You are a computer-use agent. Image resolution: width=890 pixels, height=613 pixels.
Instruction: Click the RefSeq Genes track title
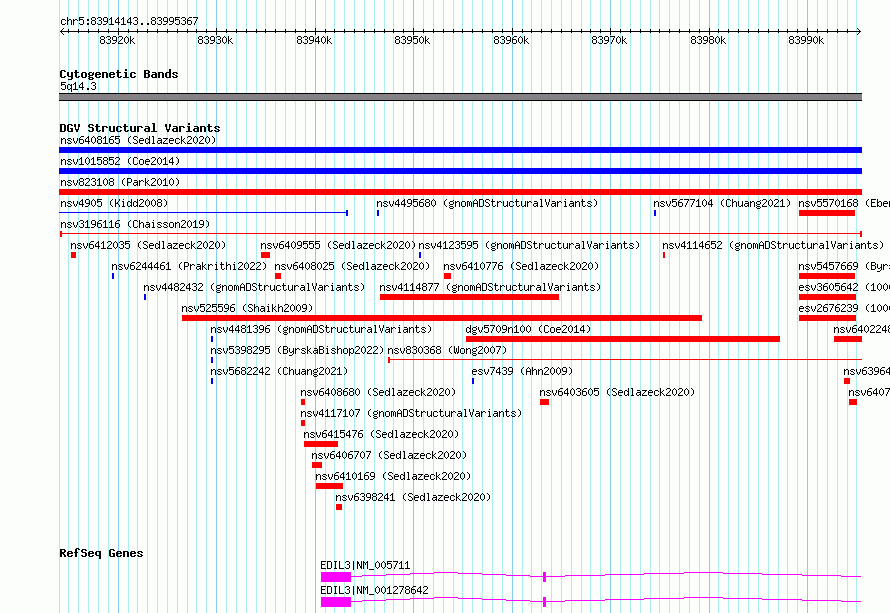tap(101, 553)
